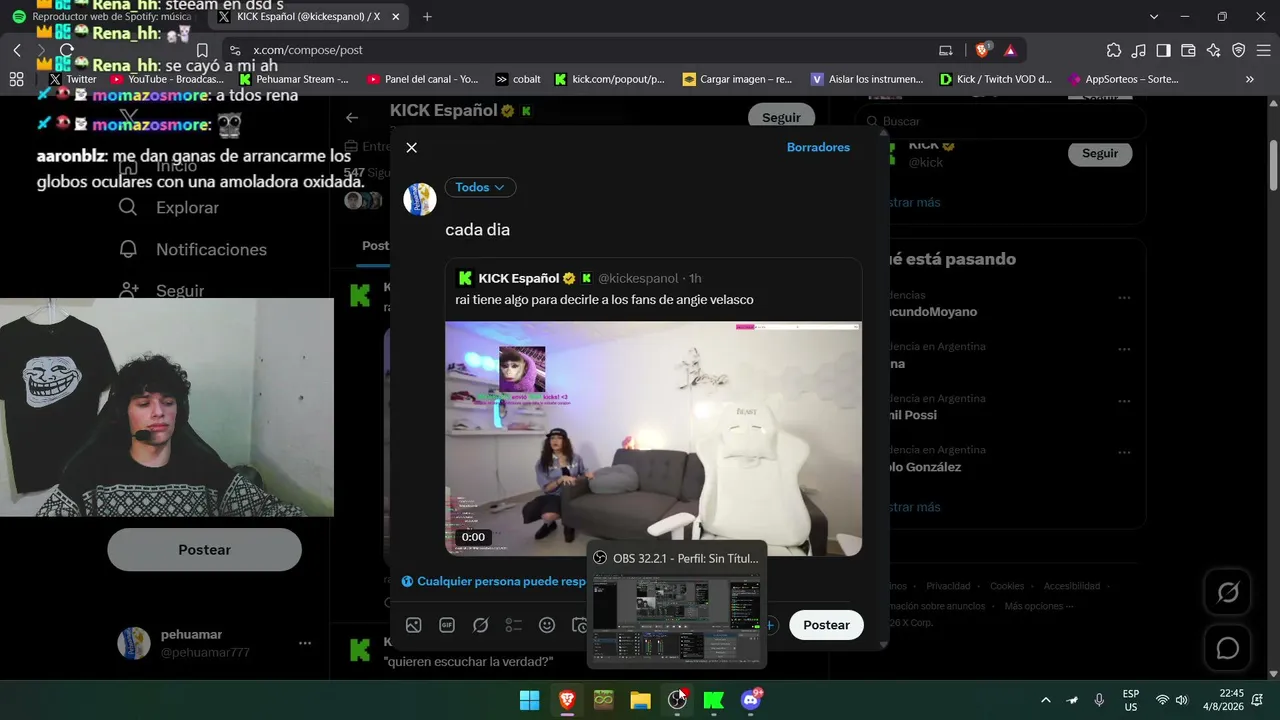Click the gray Postear button in the left sidebar
This screenshot has height=720, width=1280.
[204, 550]
